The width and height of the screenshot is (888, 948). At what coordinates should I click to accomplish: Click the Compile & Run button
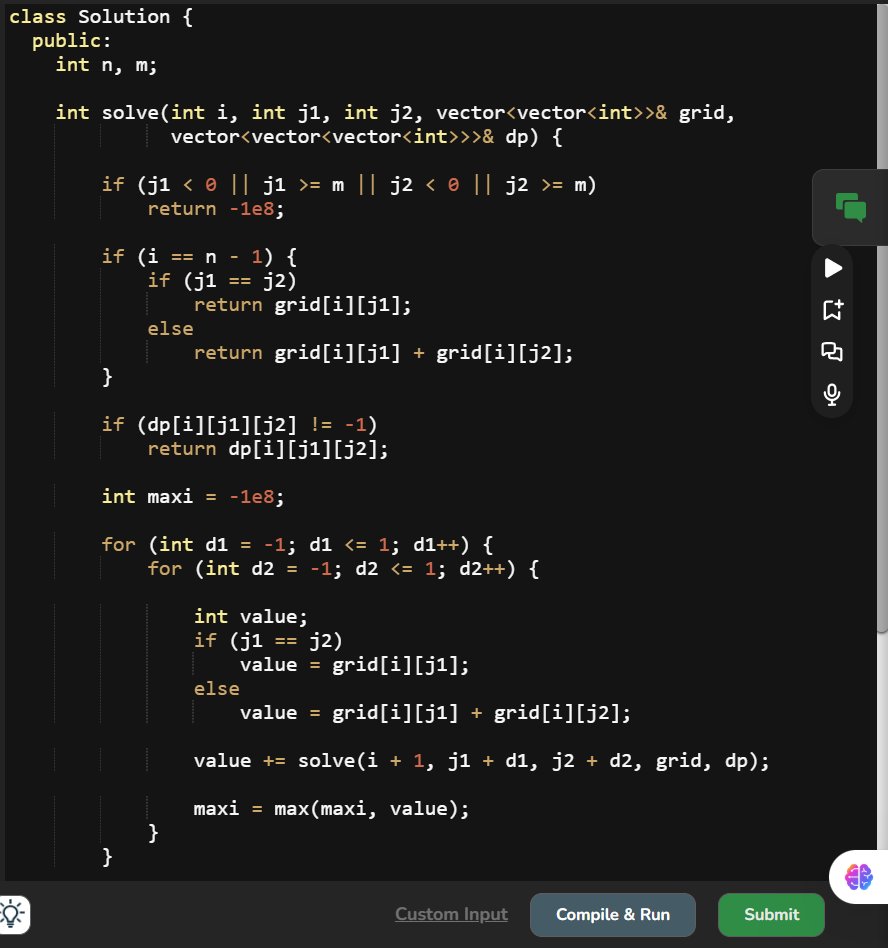pyautogui.click(x=613, y=914)
